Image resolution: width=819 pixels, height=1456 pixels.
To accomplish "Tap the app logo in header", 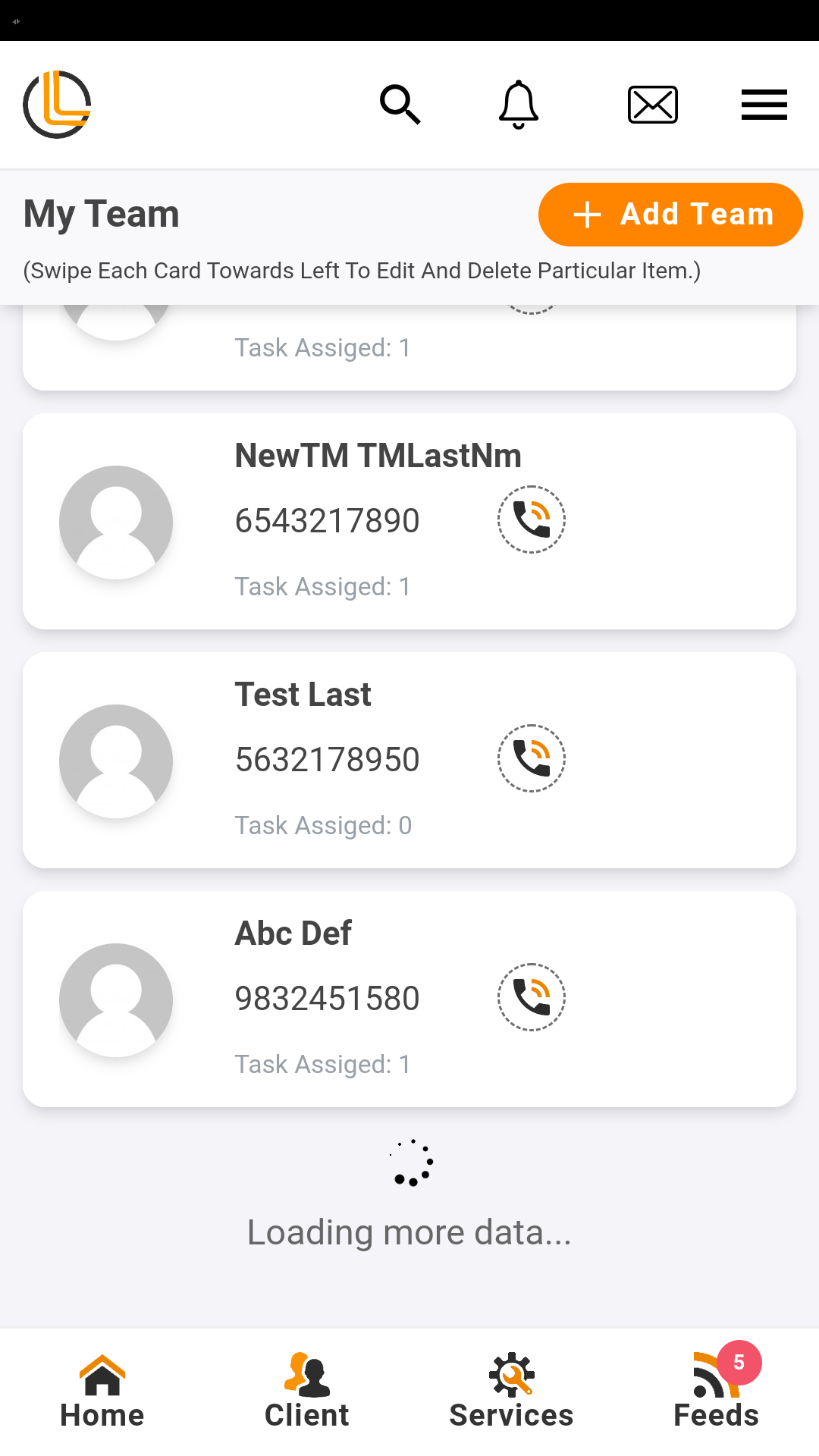I will click(57, 105).
